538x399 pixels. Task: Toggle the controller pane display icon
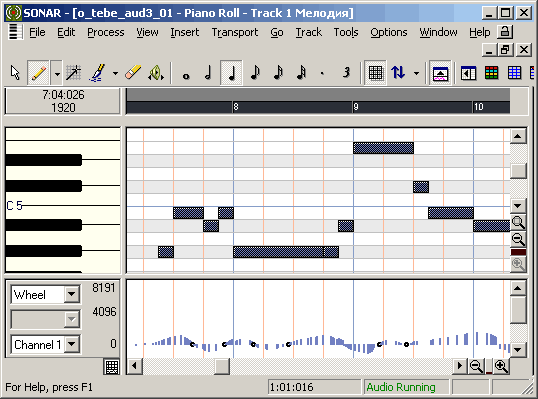[x=441, y=73]
